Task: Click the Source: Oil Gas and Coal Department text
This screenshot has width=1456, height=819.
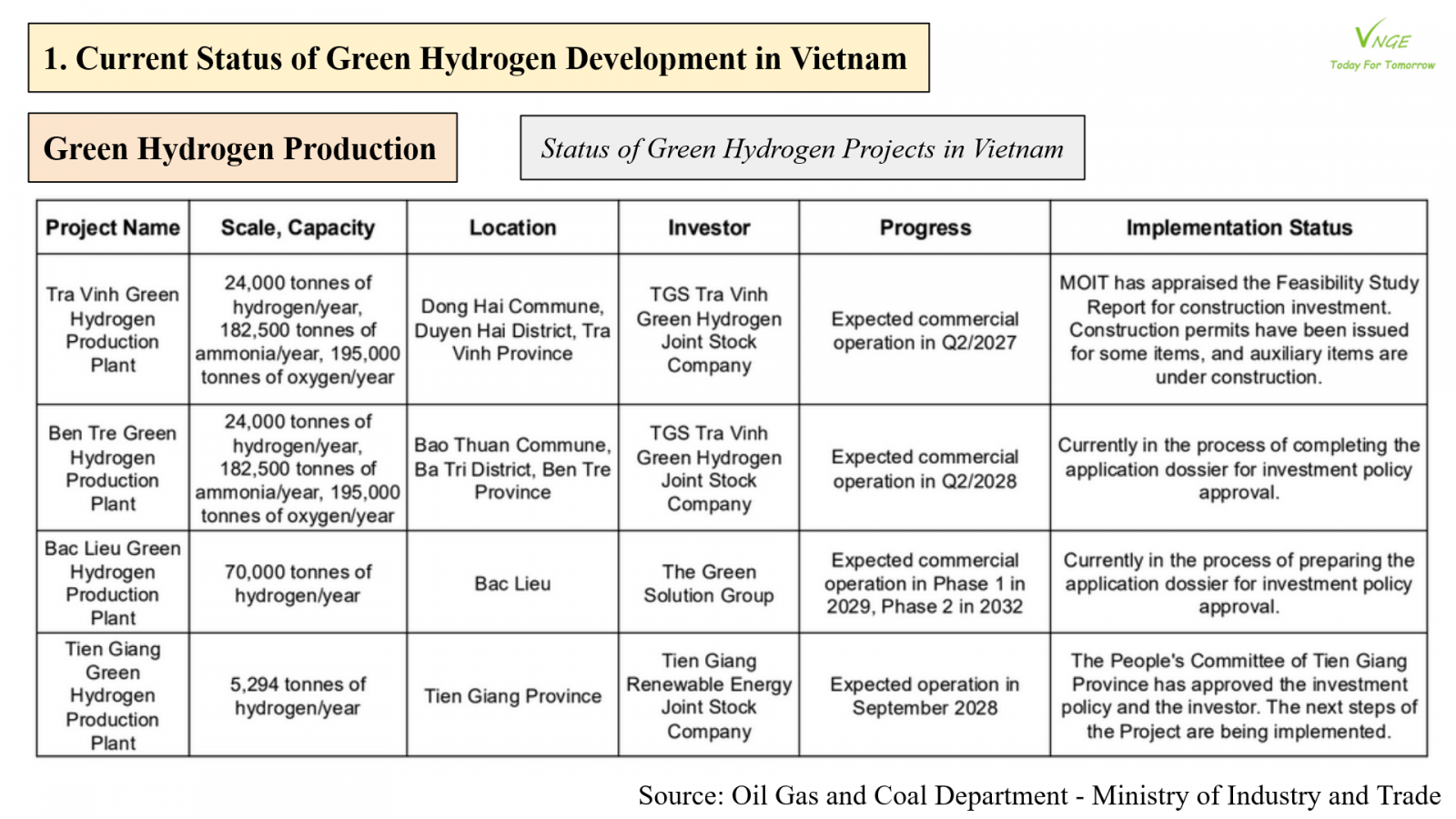Action: [1039, 795]
